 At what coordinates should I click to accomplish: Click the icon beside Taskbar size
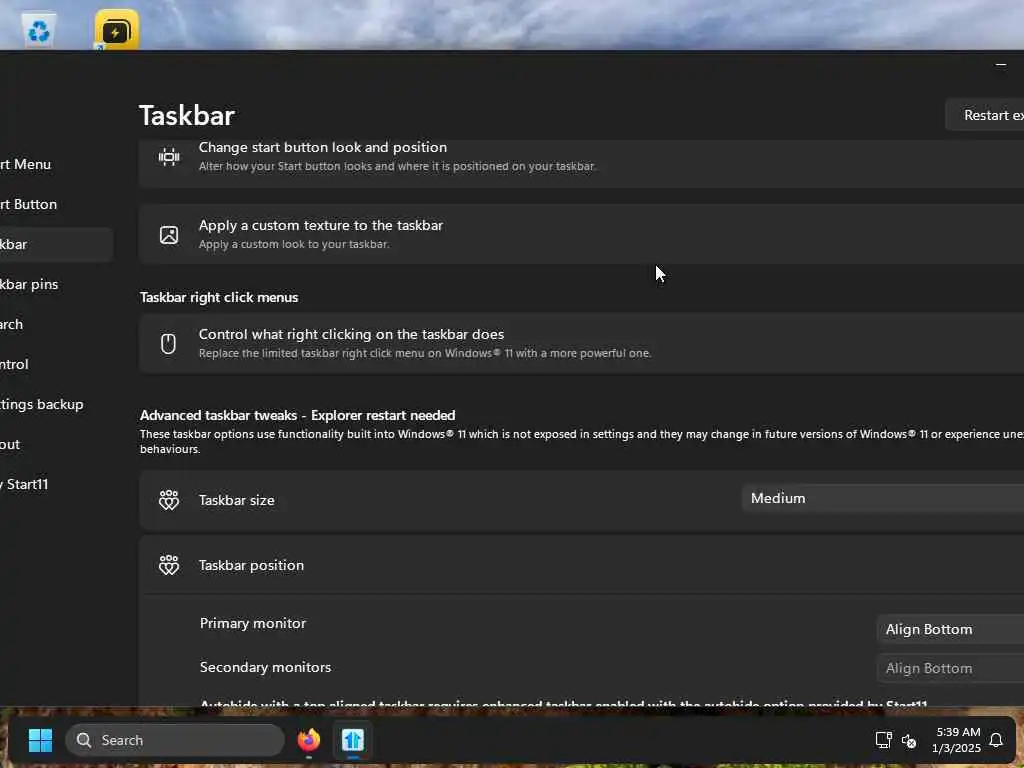(x=169, y=500)
